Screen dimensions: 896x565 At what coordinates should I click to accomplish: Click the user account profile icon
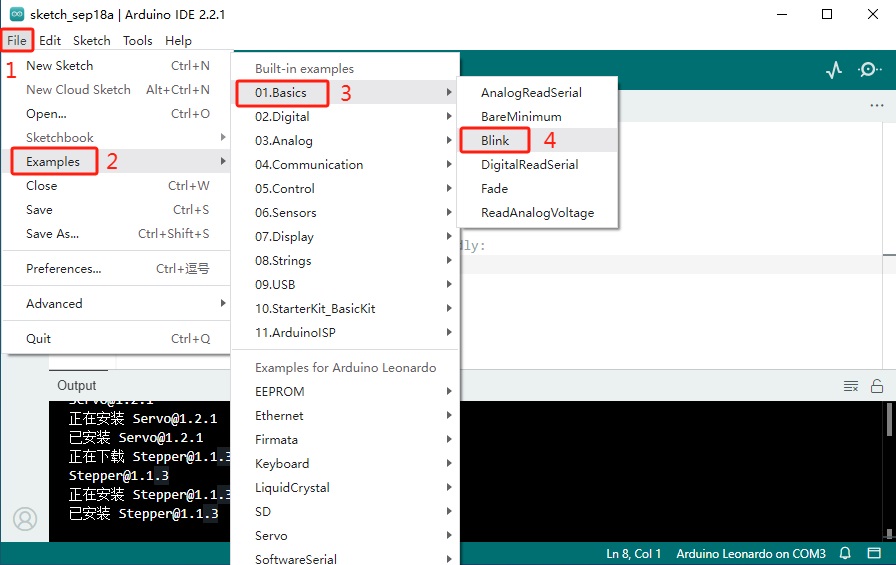point(25,519)
